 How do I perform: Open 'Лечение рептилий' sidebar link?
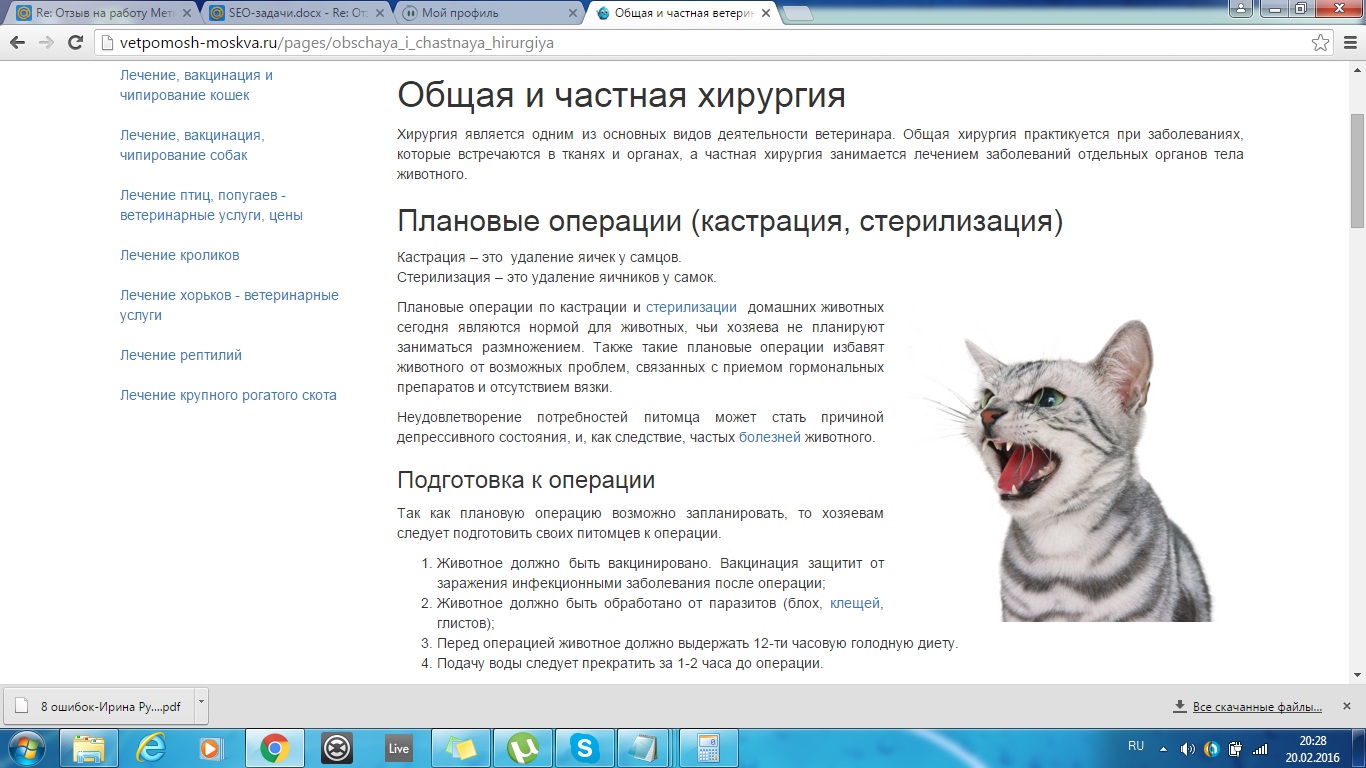pos(181,355)
